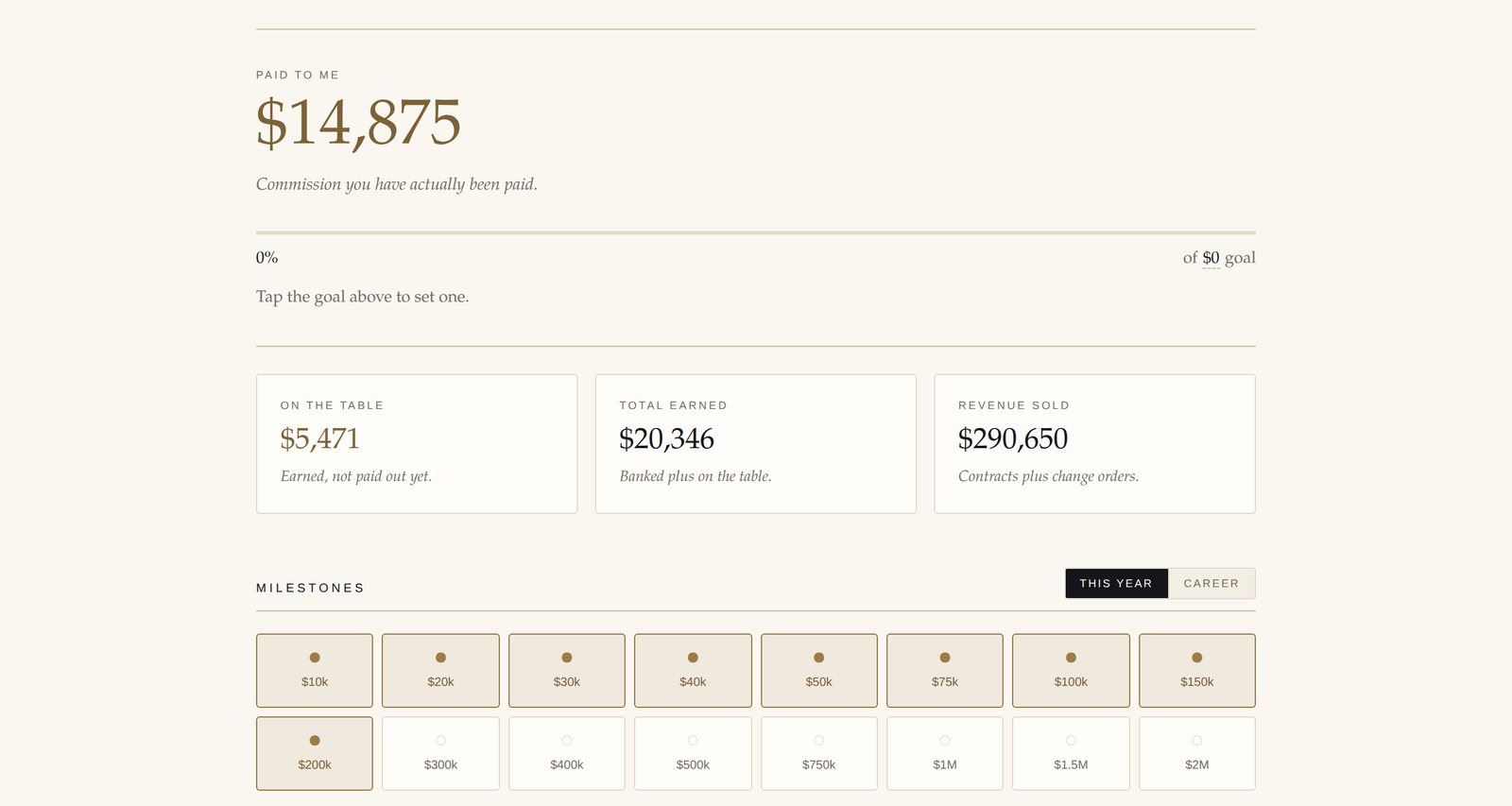Select the $500k milestone tile

point(693,753)
